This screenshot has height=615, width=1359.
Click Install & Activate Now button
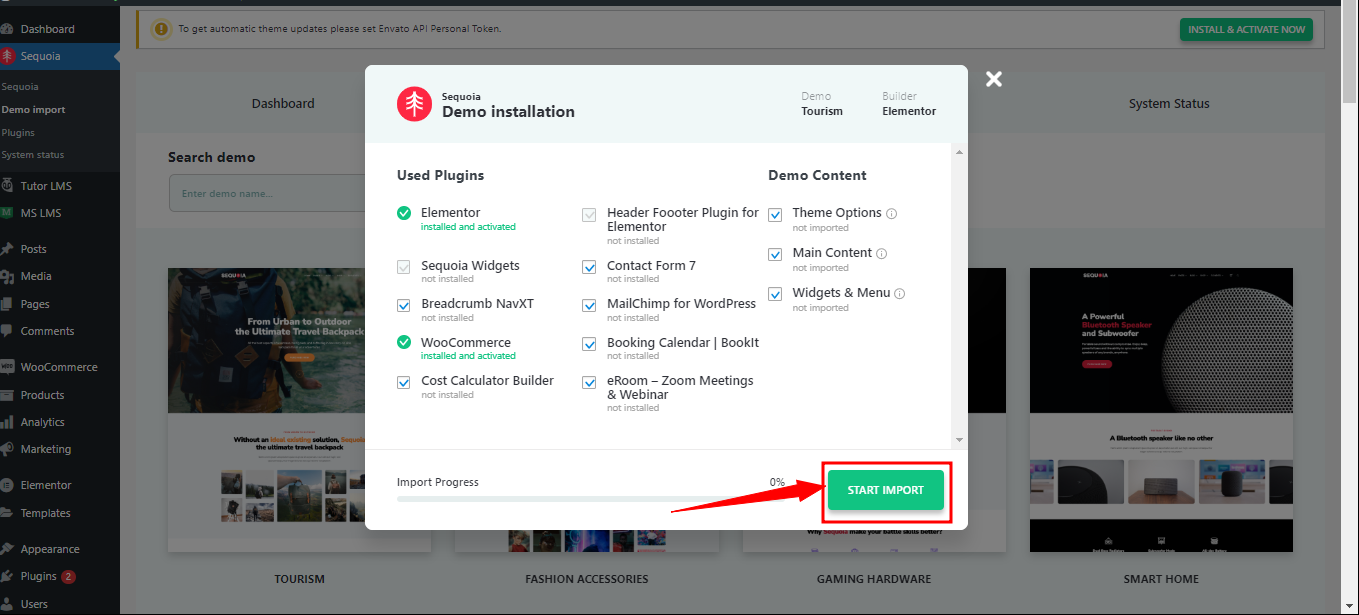(x=1246, y=30)
